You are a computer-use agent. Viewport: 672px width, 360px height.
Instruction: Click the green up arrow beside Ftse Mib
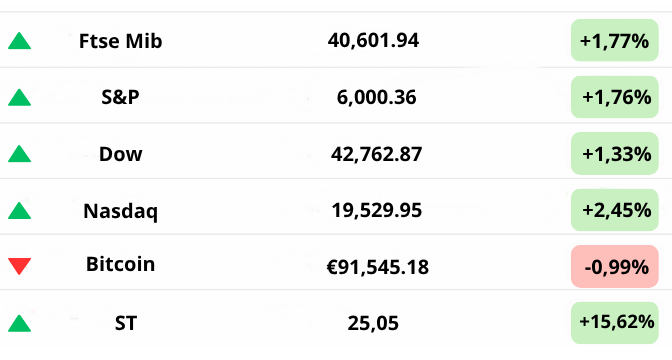[x=19, y=41]
